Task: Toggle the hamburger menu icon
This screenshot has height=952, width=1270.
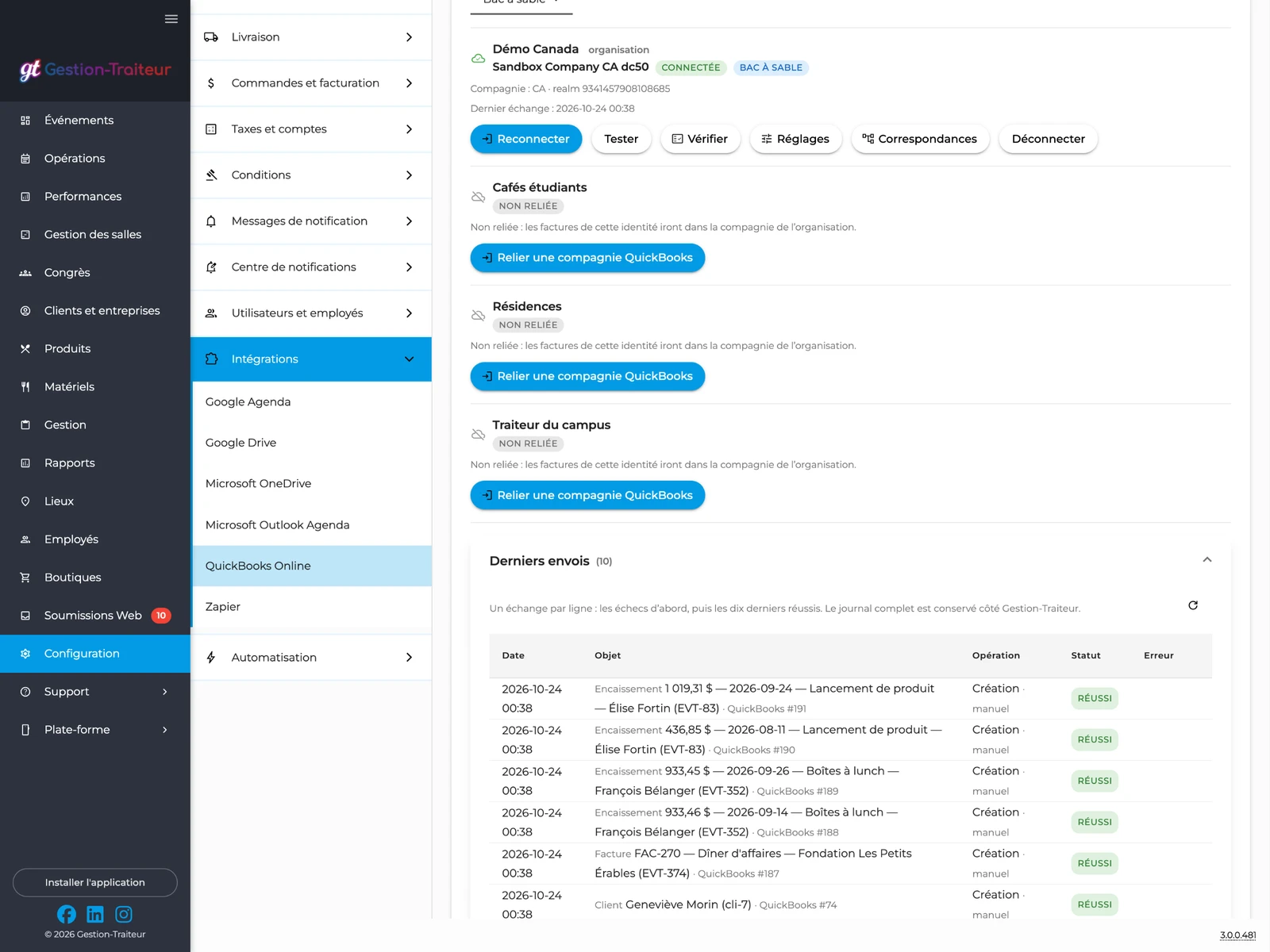Action: click(x=171, y=19)
